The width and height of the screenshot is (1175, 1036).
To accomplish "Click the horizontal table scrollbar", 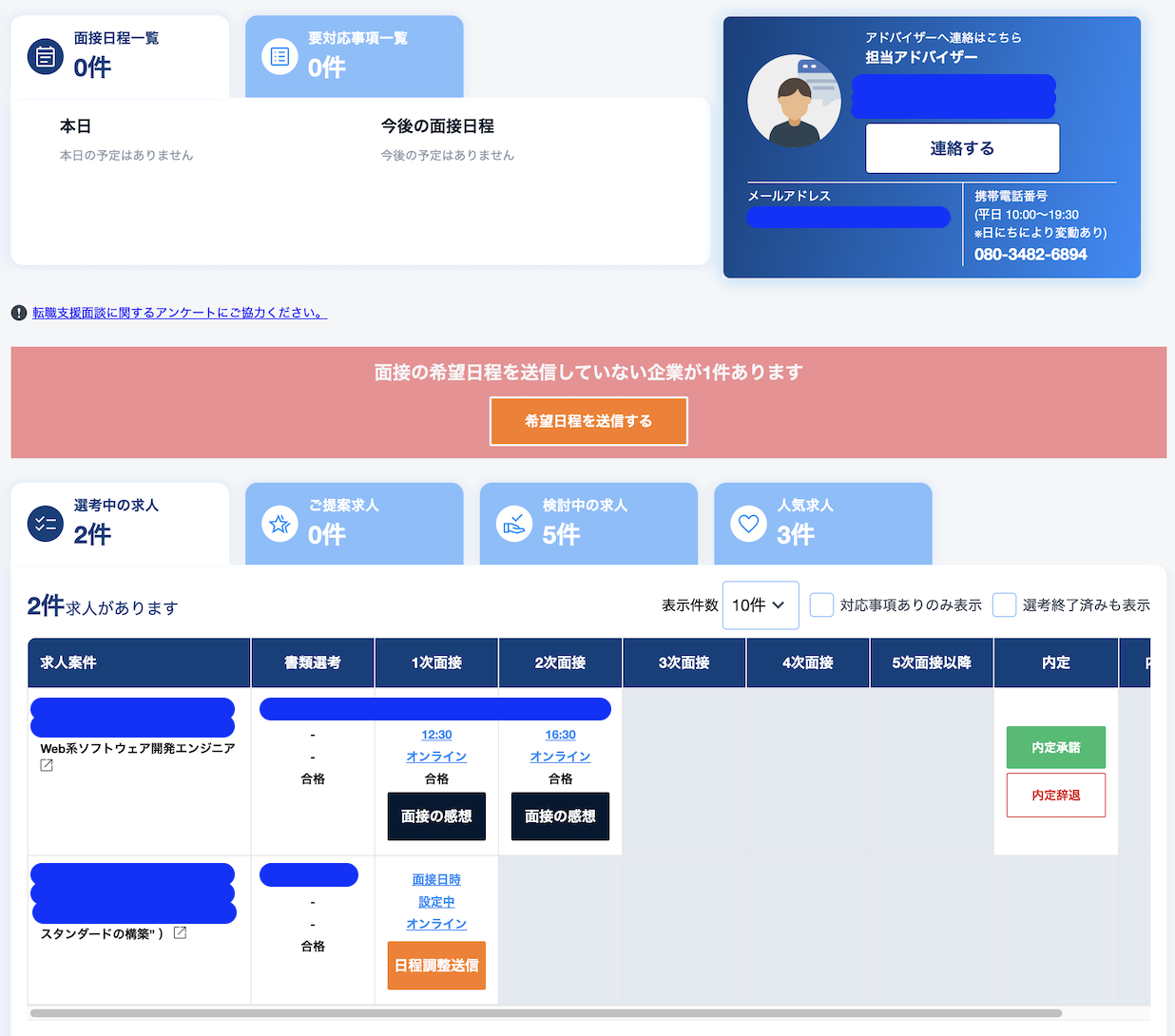I will point(546,1013).
